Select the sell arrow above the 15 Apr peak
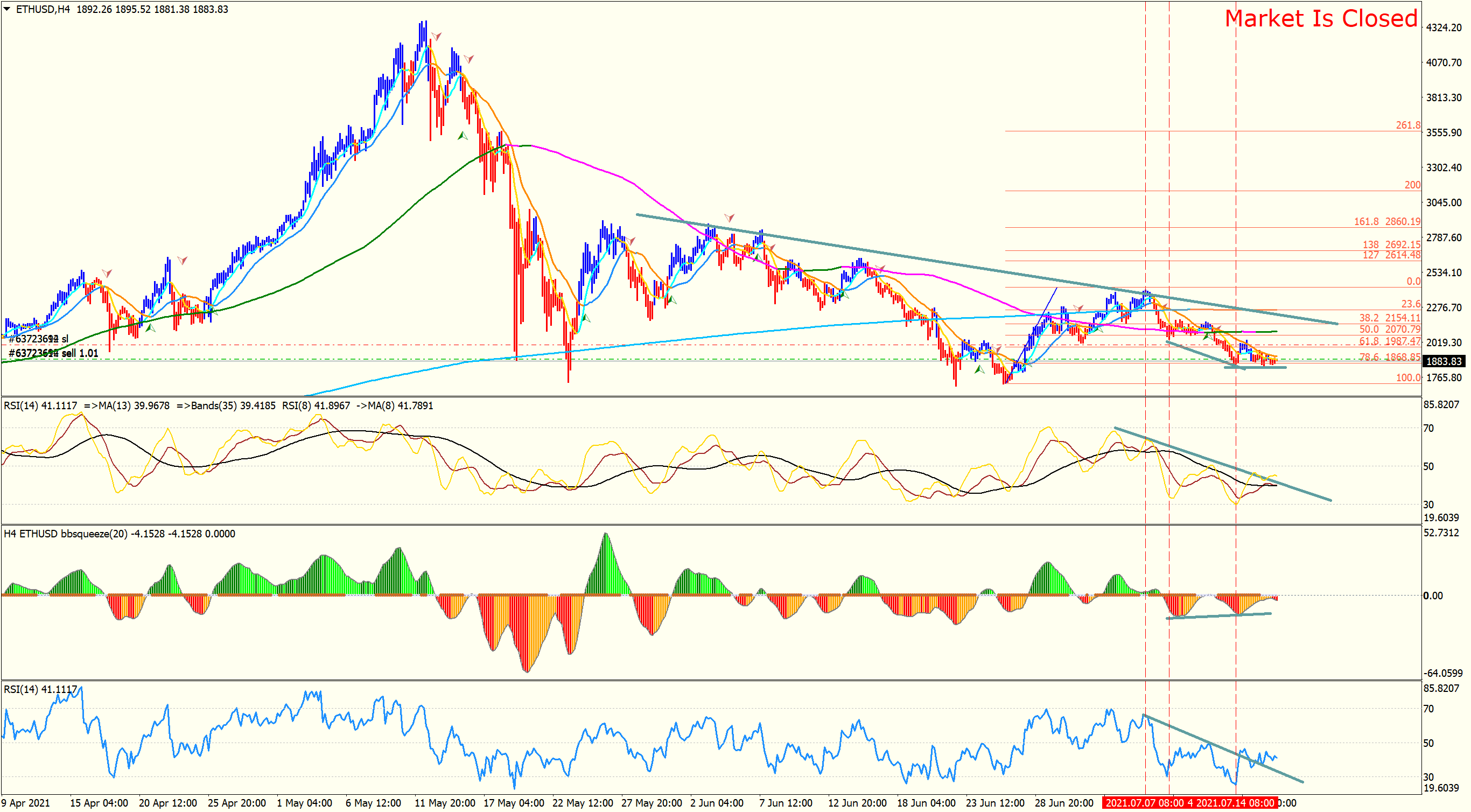The width and height of the screenshot is (1471, 812). point(107,273)
